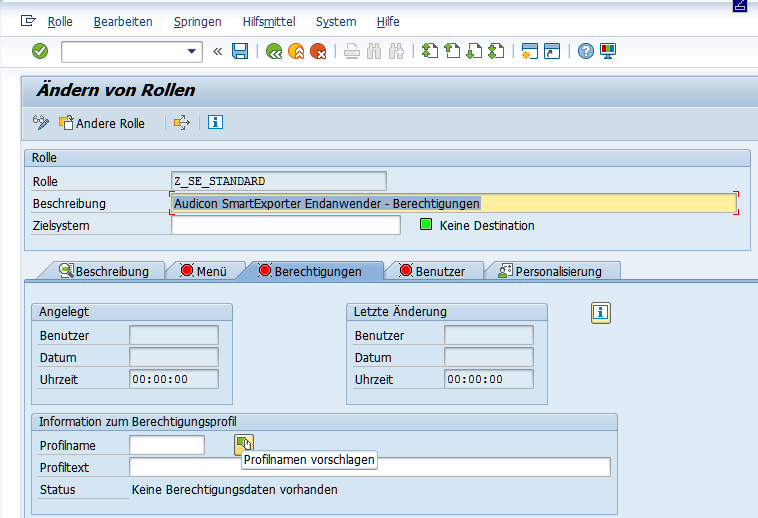Click the red Cancel icon in toolbar
The width and height of the screenshot is (758, 518).
(x=318, y=51)
